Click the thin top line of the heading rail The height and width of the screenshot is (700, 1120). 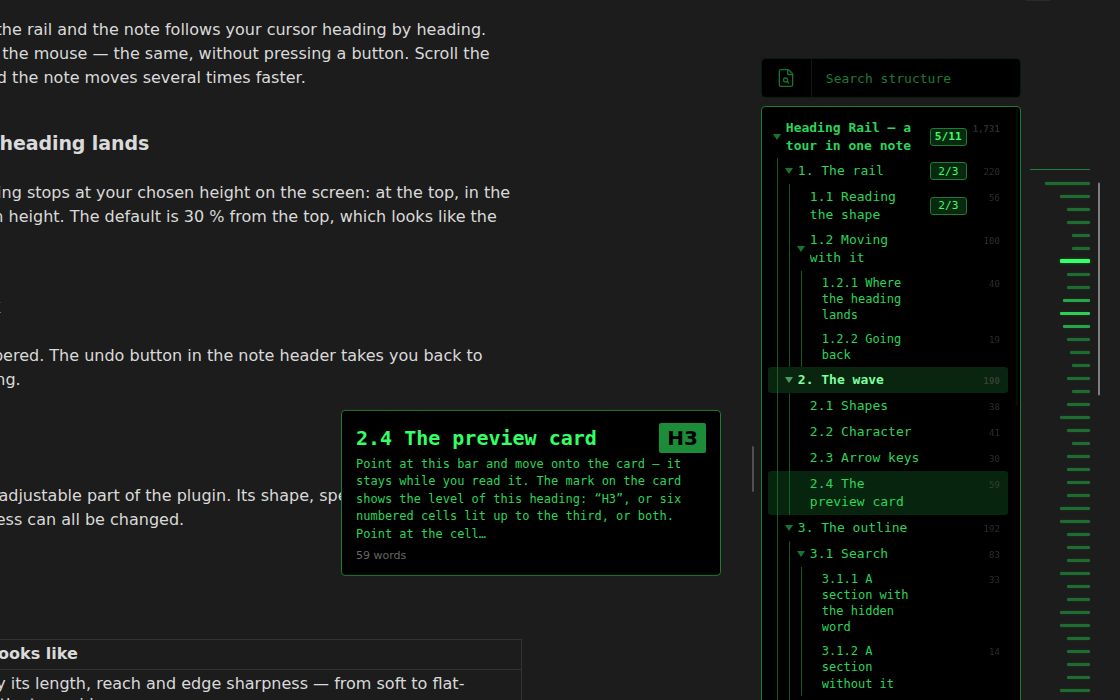tap(1060, 169)
